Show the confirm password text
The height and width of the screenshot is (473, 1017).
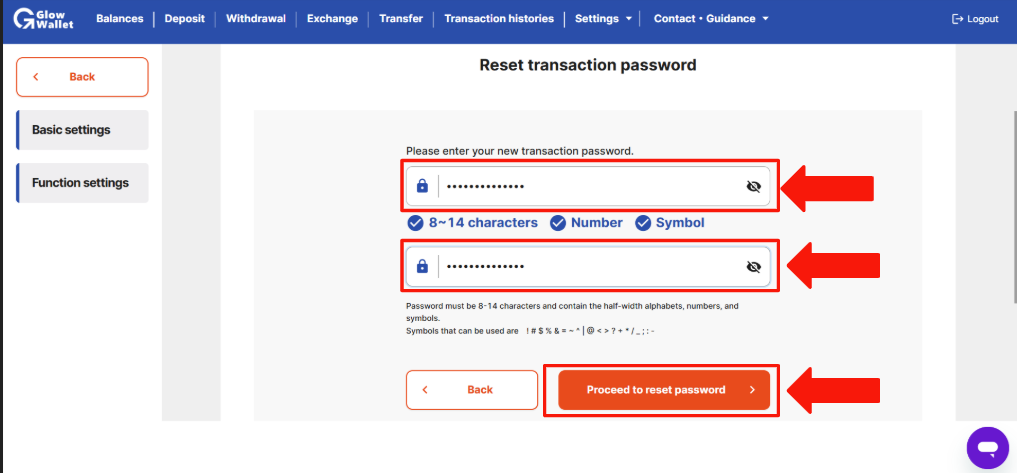tap(753, 267)
